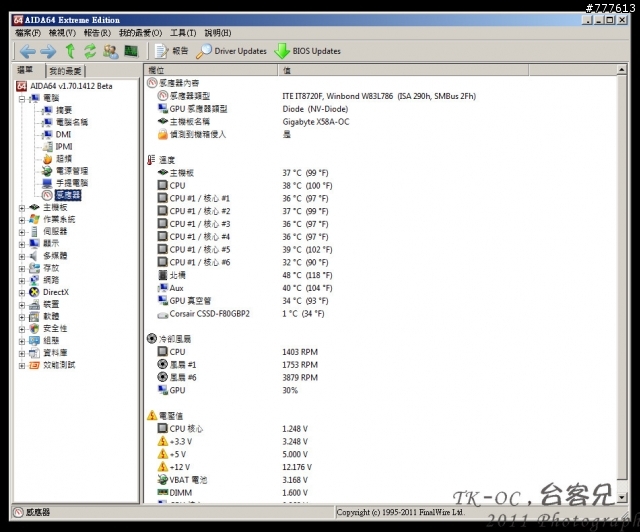The height and width of the screenshot is (532, 640).
Task: Expand the DirectX tree node
Action: (22, 293)
